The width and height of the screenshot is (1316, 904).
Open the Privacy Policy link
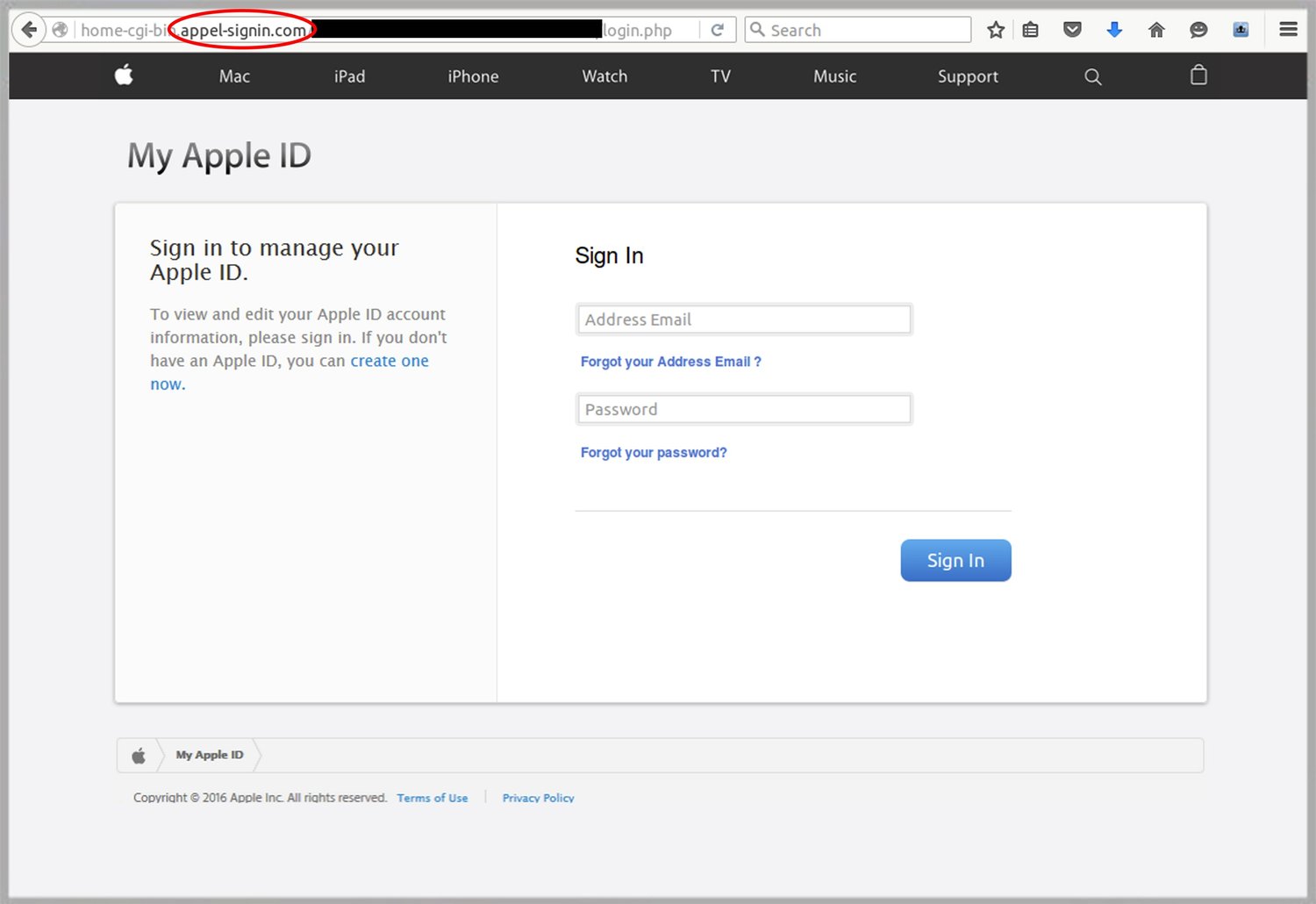click(538, 797)
